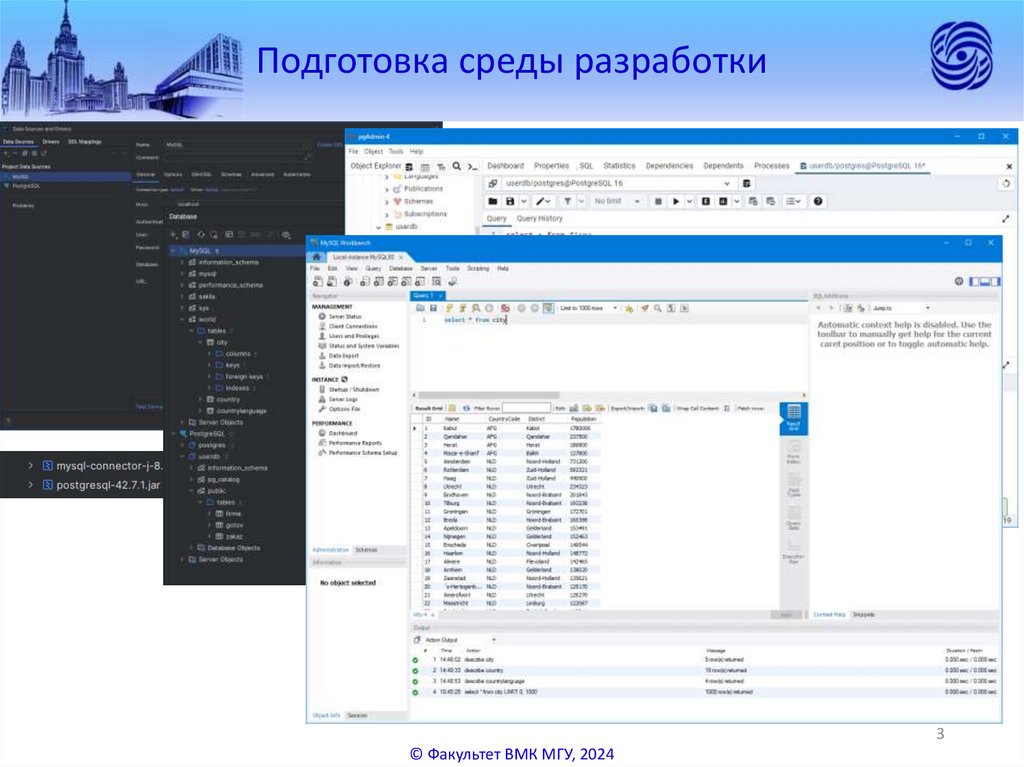Select the city table in Database tree

point(222,342)
